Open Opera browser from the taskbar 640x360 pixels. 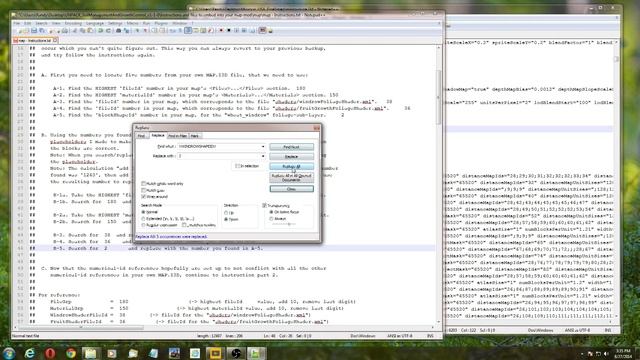50,353
